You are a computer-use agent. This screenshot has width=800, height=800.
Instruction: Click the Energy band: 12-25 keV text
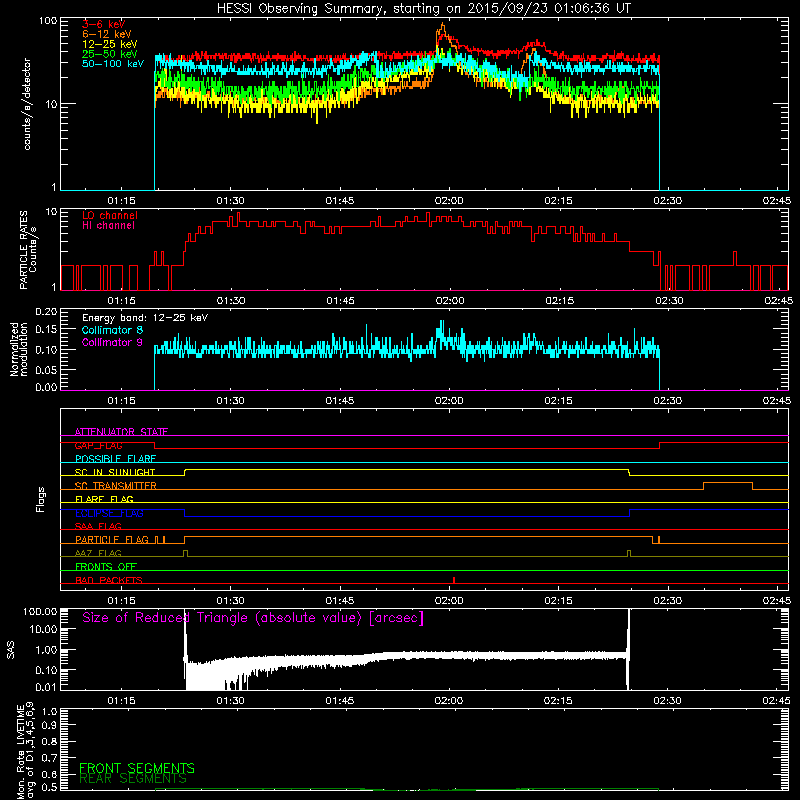tap(145, 318)
